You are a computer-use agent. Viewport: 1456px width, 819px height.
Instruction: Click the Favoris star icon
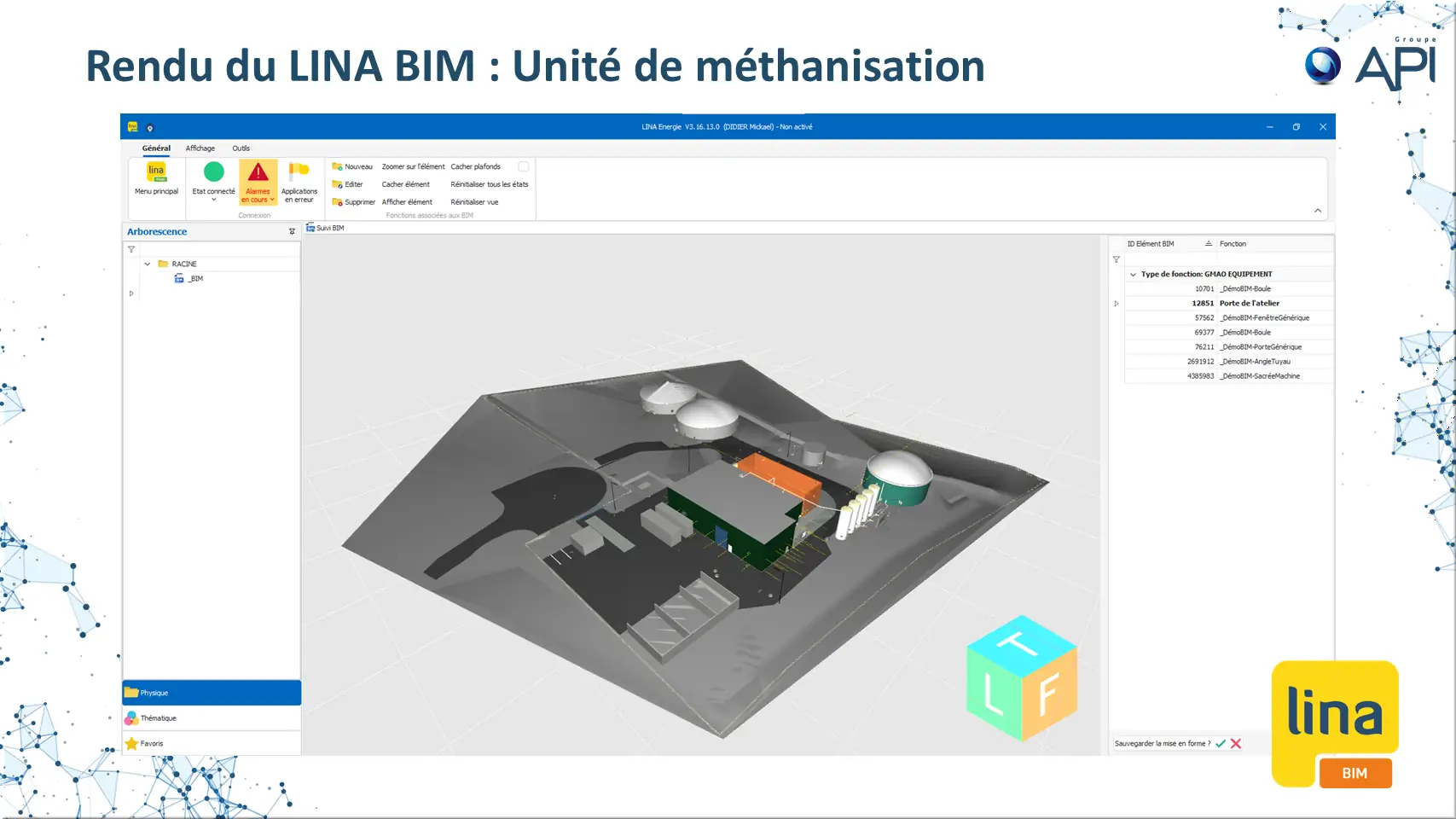tap(131, 744)
